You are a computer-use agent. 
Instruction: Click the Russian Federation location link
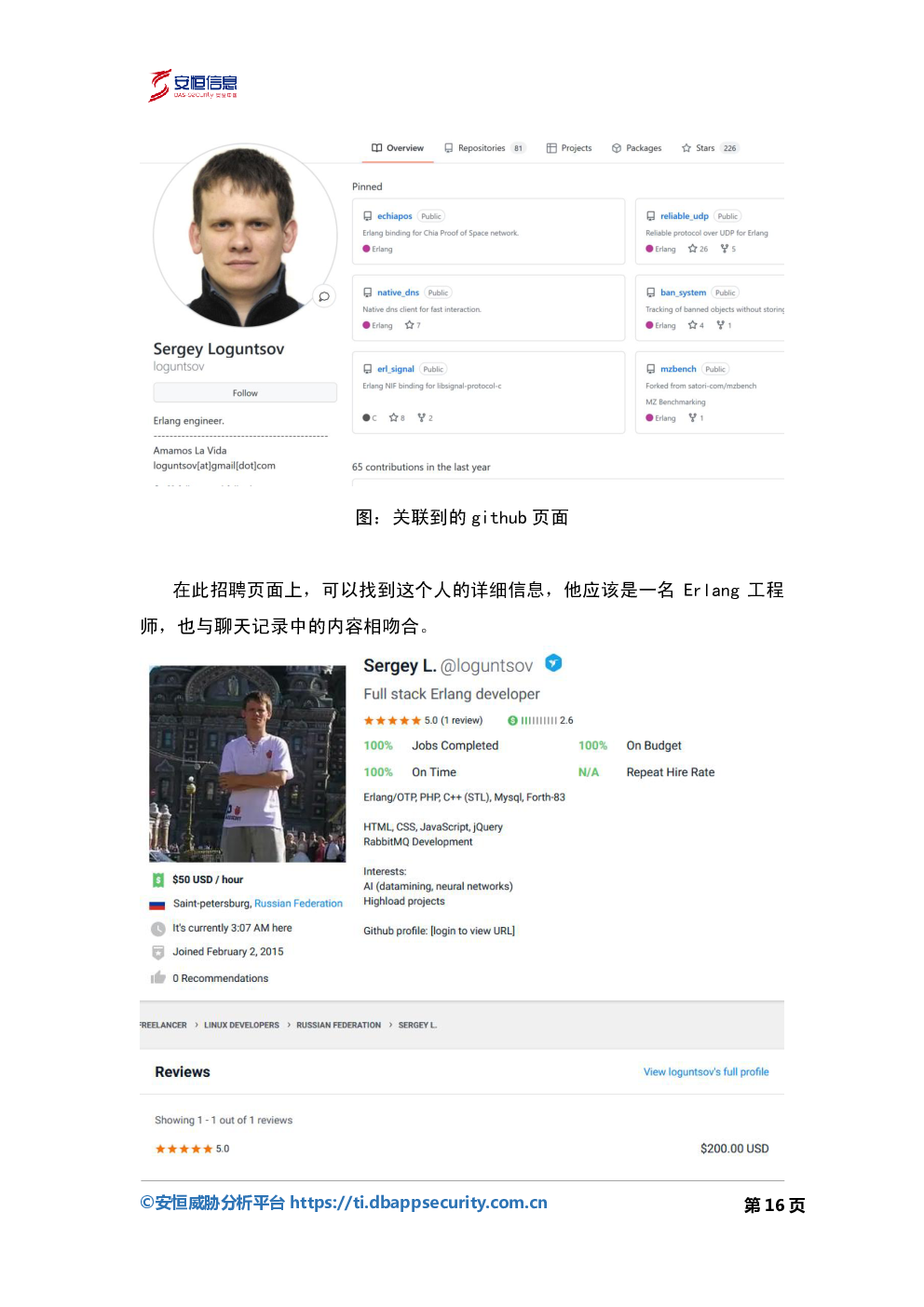(298, 904)
